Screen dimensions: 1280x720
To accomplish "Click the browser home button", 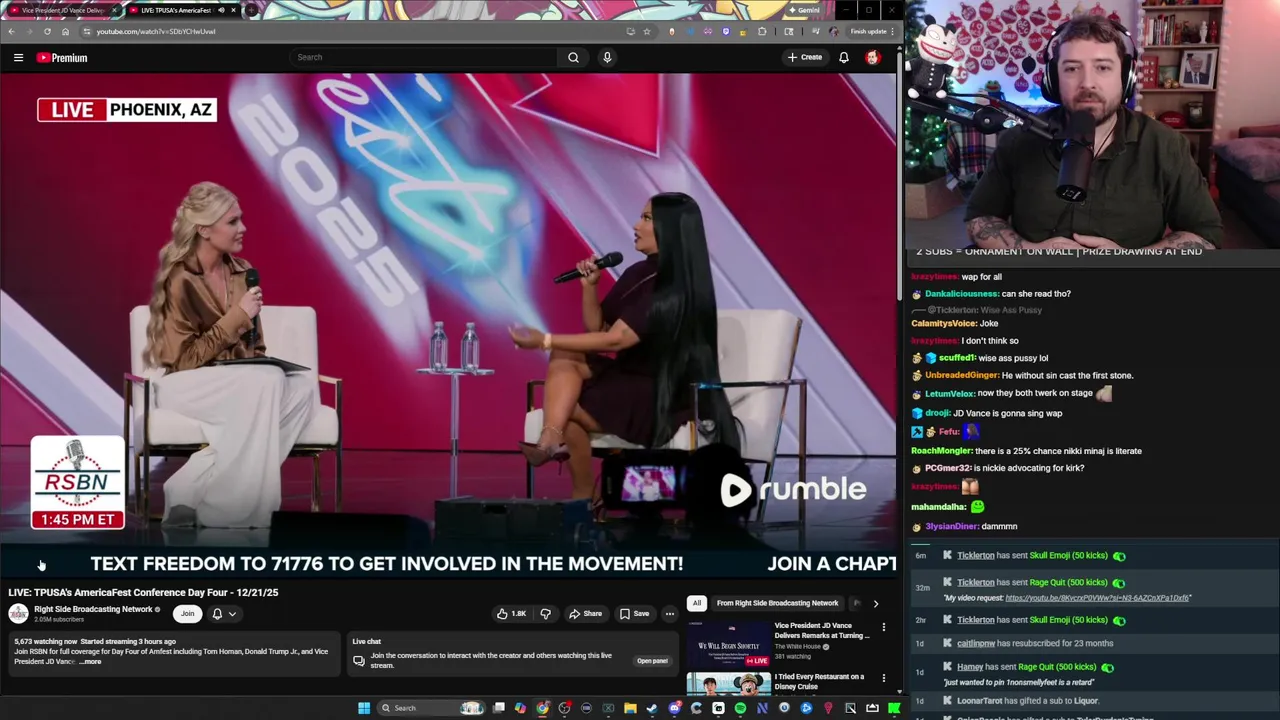I will point(65,31).
